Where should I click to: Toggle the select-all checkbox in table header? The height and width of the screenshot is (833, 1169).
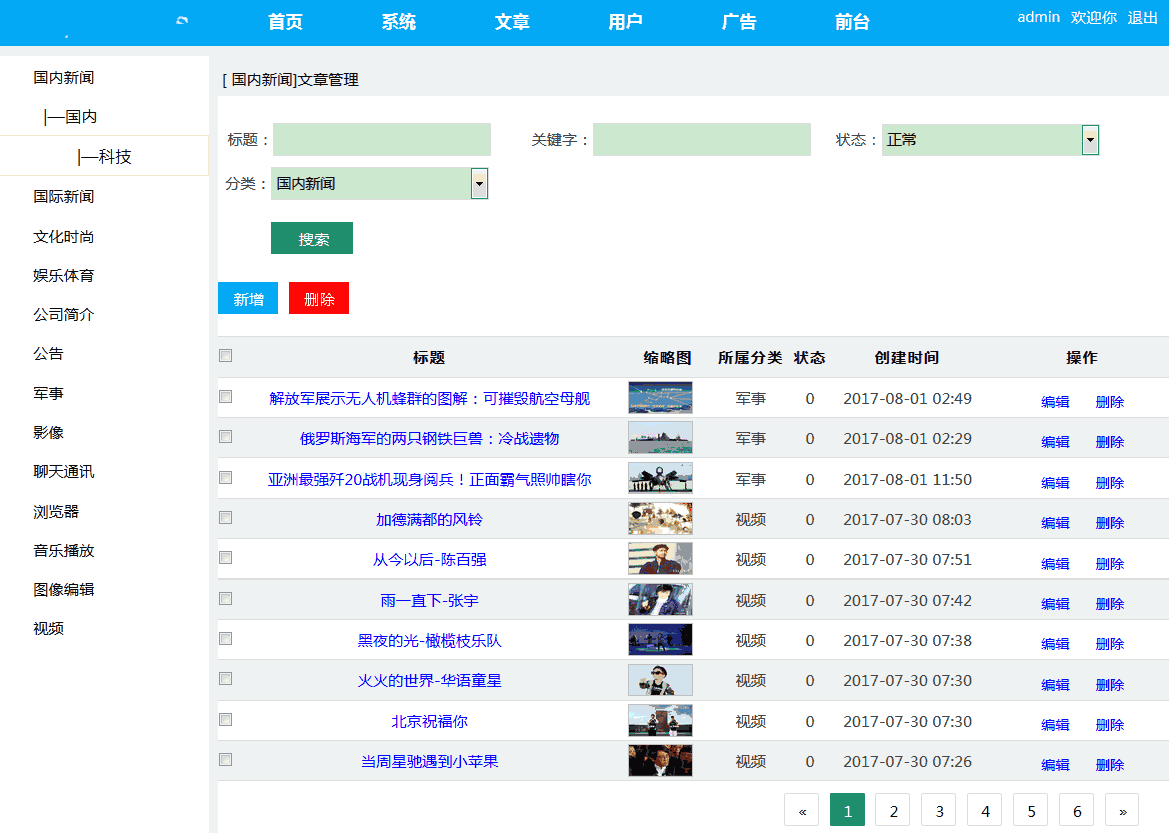pyautogui.click(x=226, y=356)
